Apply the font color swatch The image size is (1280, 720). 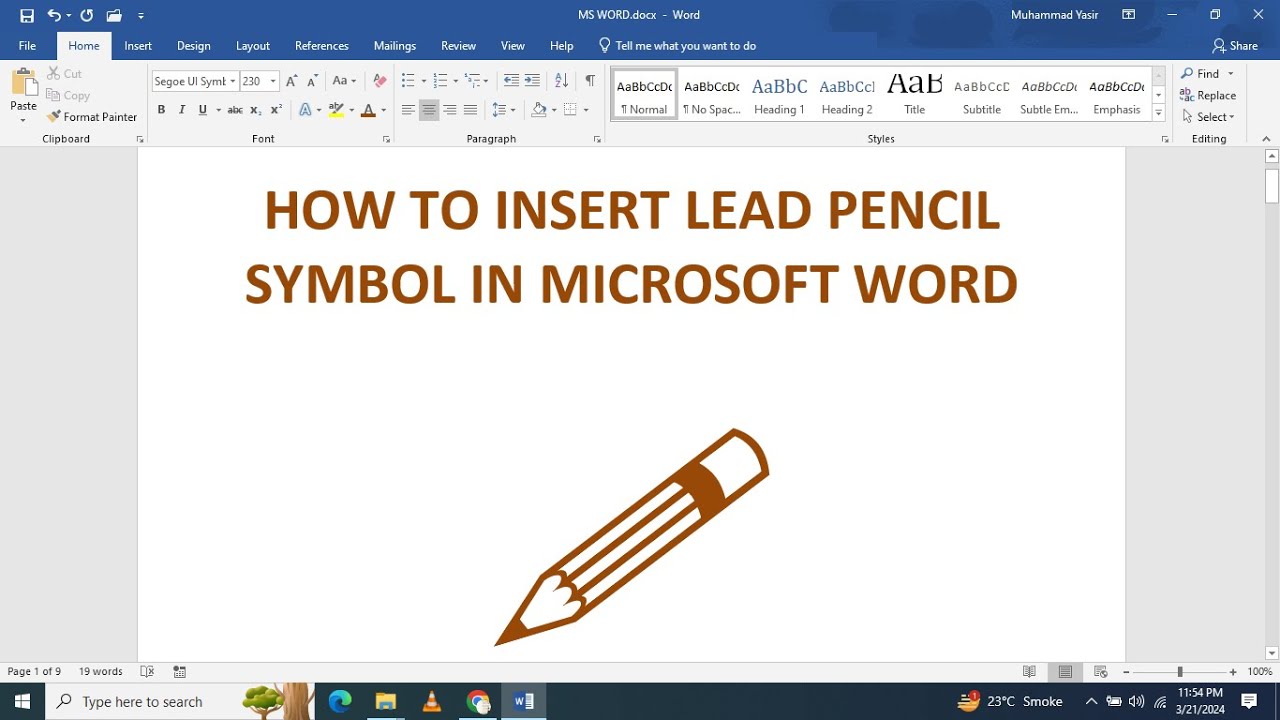368,110
